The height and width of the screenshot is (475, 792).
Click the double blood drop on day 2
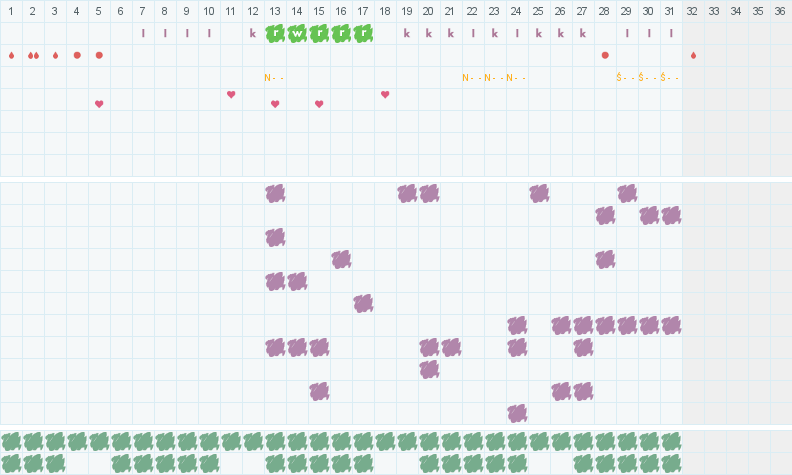[33, 55]
